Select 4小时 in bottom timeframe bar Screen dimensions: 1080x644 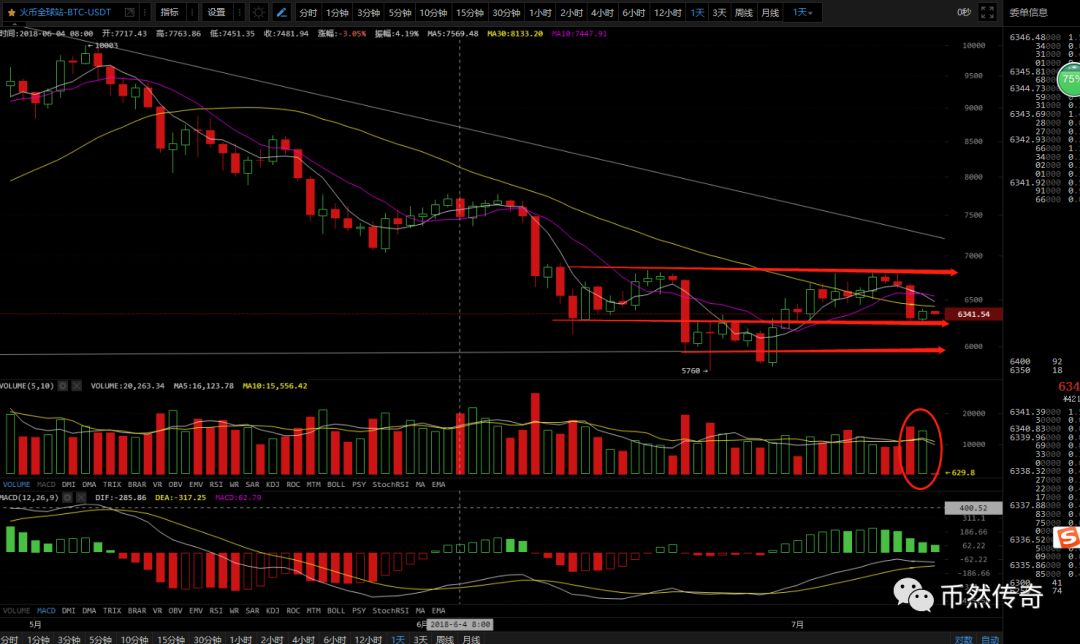tap(303, 639)
